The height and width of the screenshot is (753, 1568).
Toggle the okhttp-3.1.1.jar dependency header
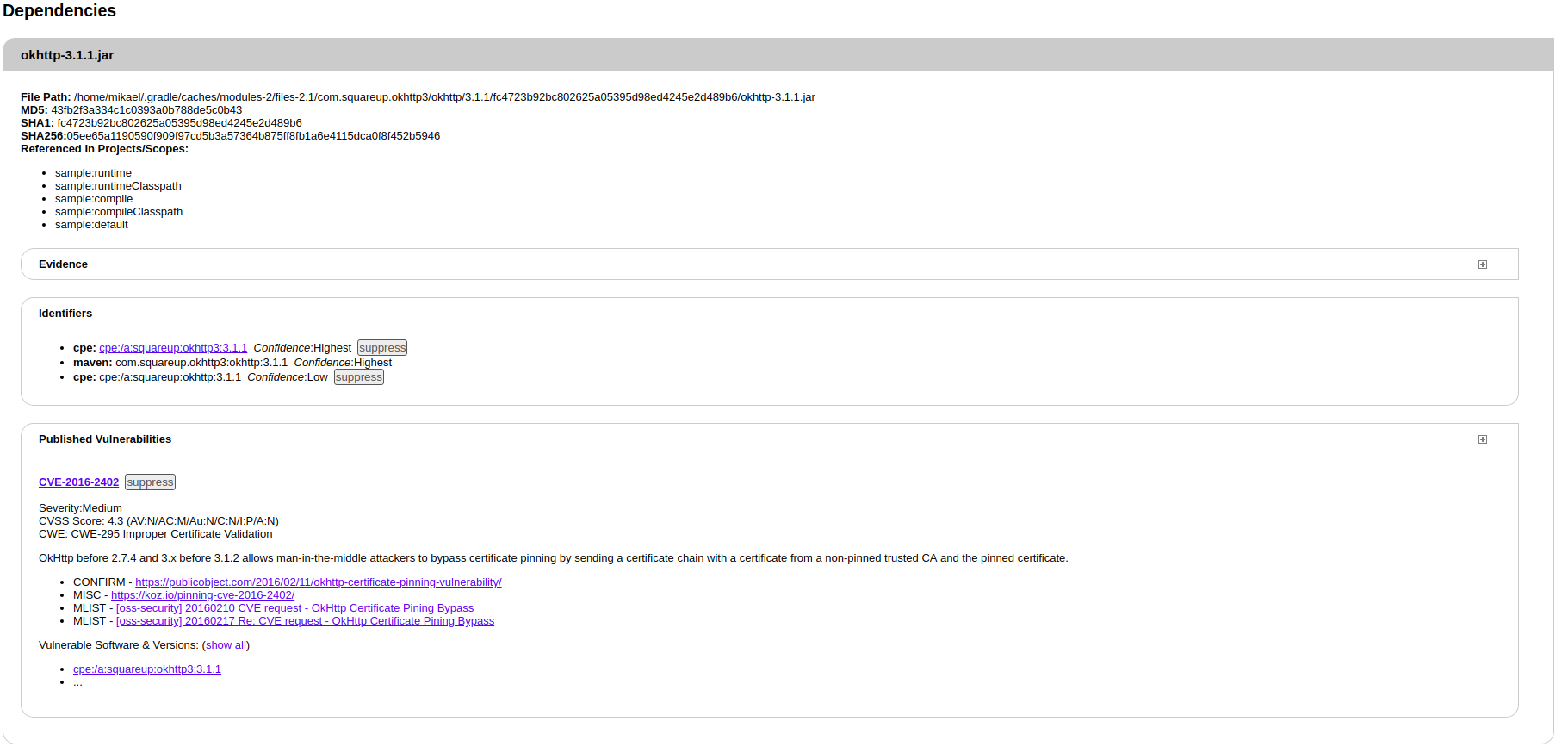[67, 55]
